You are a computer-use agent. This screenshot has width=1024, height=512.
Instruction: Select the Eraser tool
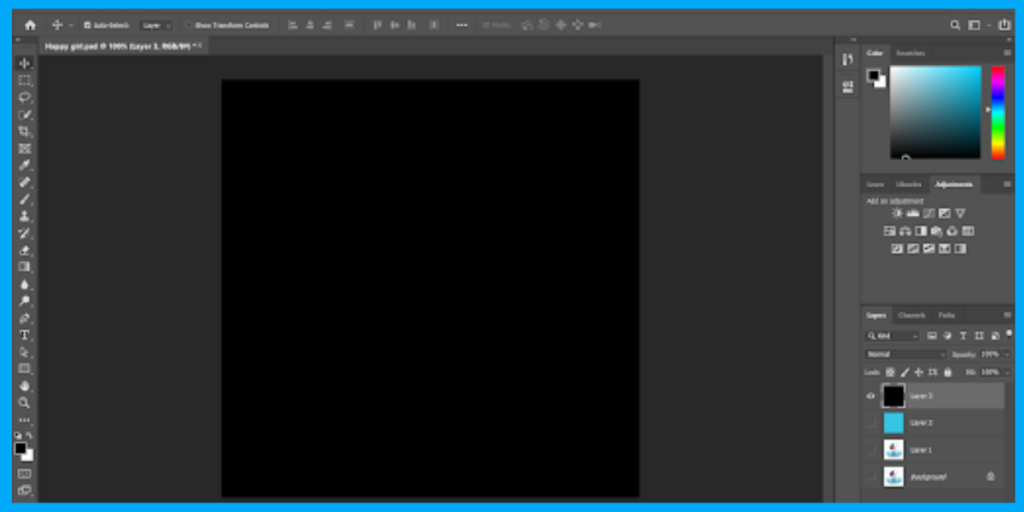[x=24, y=250]
